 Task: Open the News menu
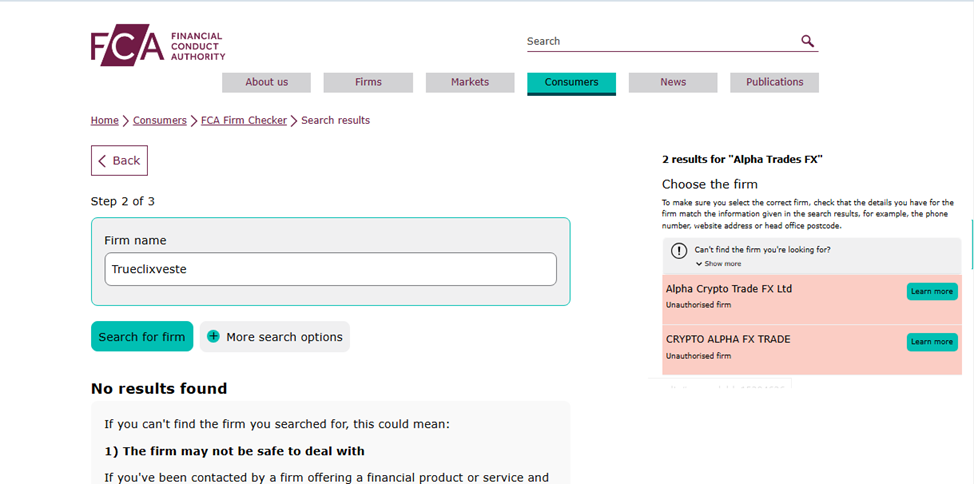tap(673, 83)
